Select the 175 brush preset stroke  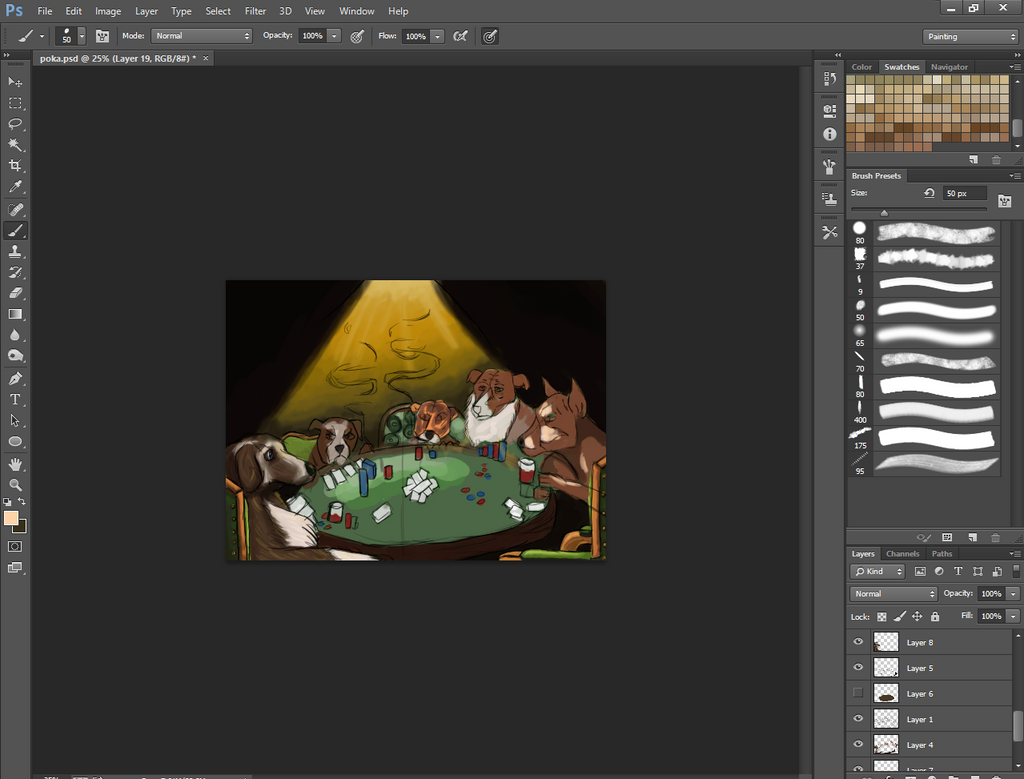tap(936, 437)
